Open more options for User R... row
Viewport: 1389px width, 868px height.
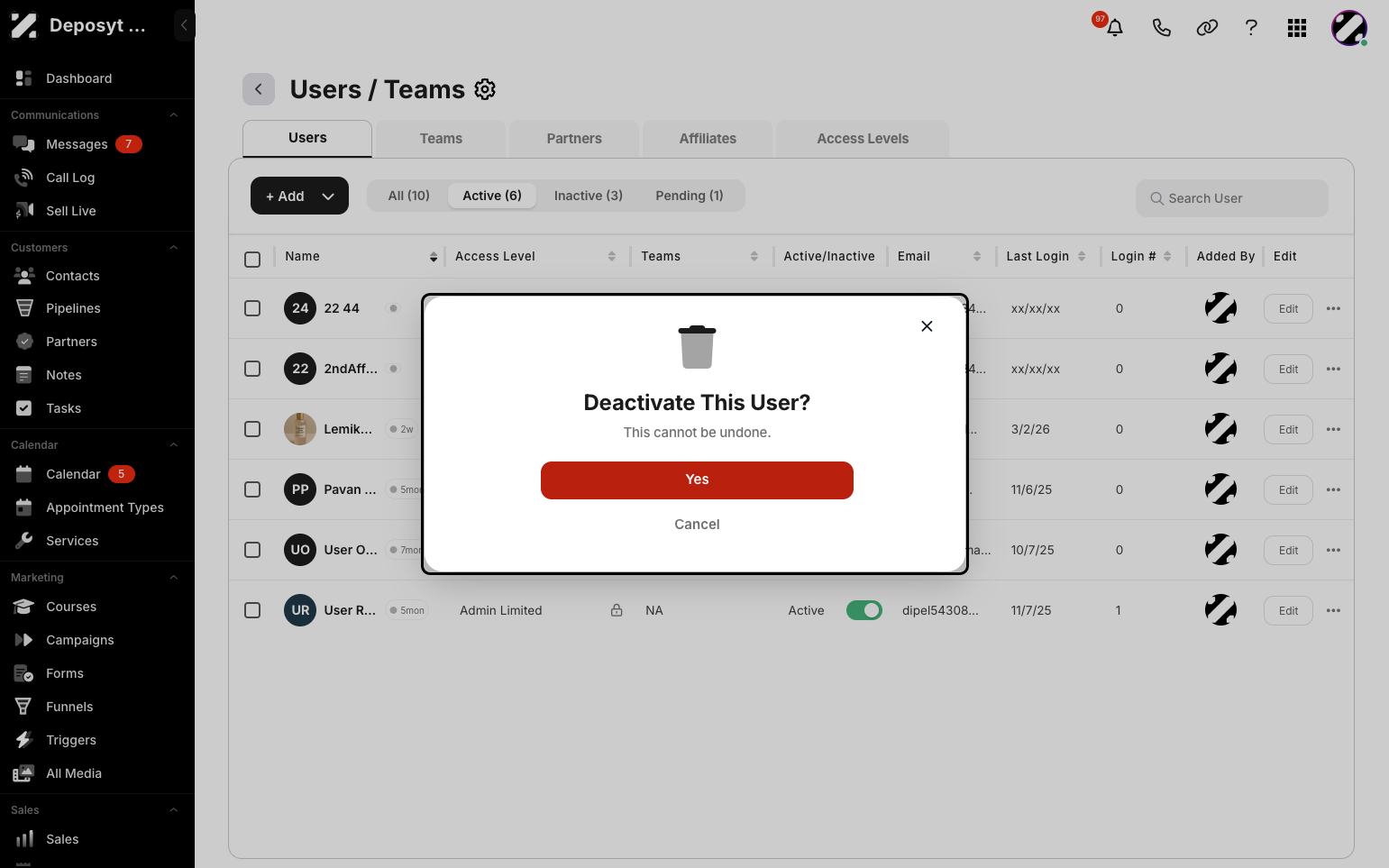click(1333, 610)
